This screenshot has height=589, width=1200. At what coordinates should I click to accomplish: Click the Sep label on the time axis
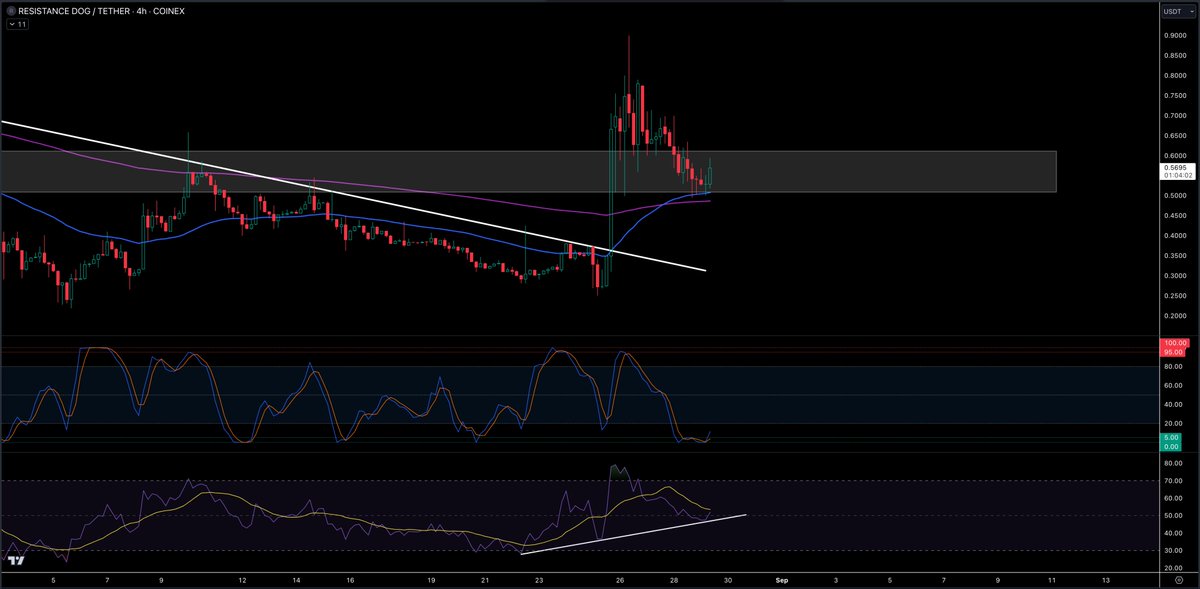tap(782, 579)
